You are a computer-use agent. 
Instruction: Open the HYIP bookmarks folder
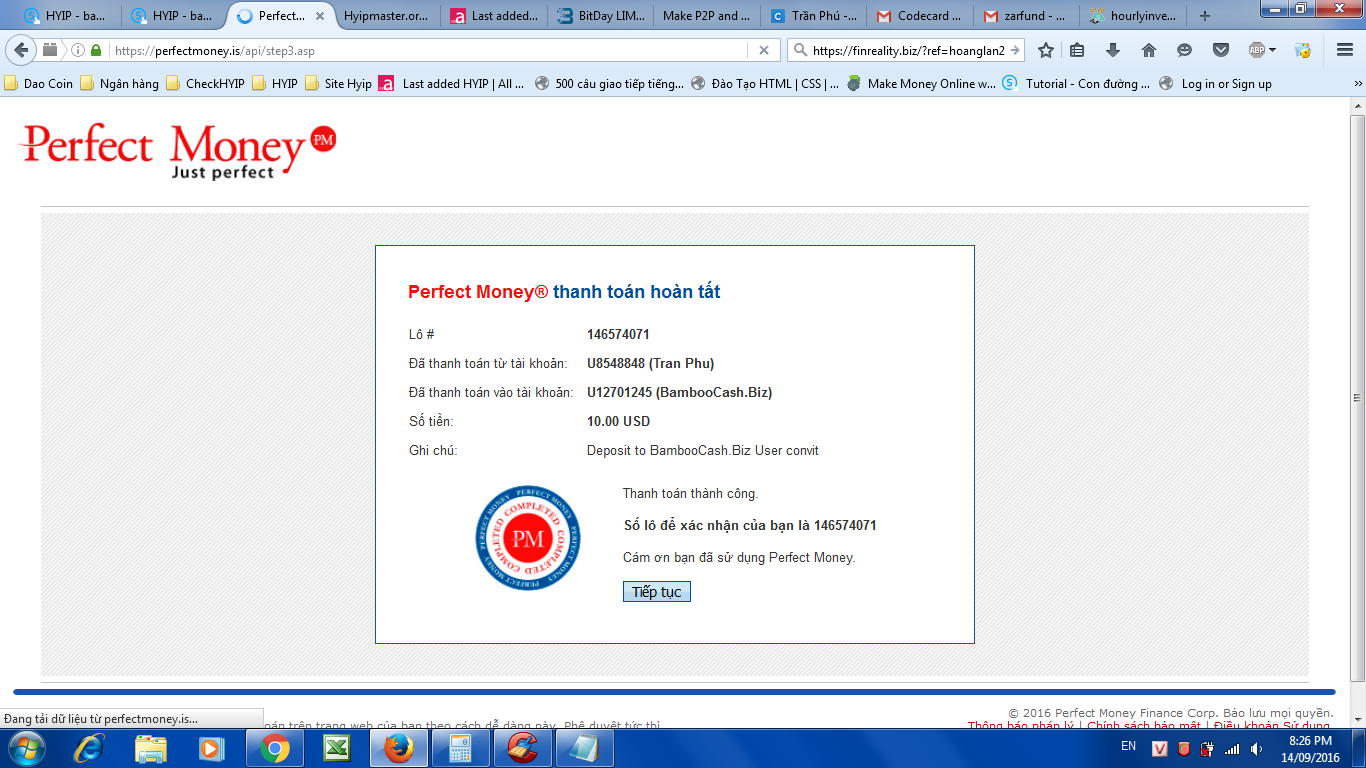coord(275,84)
